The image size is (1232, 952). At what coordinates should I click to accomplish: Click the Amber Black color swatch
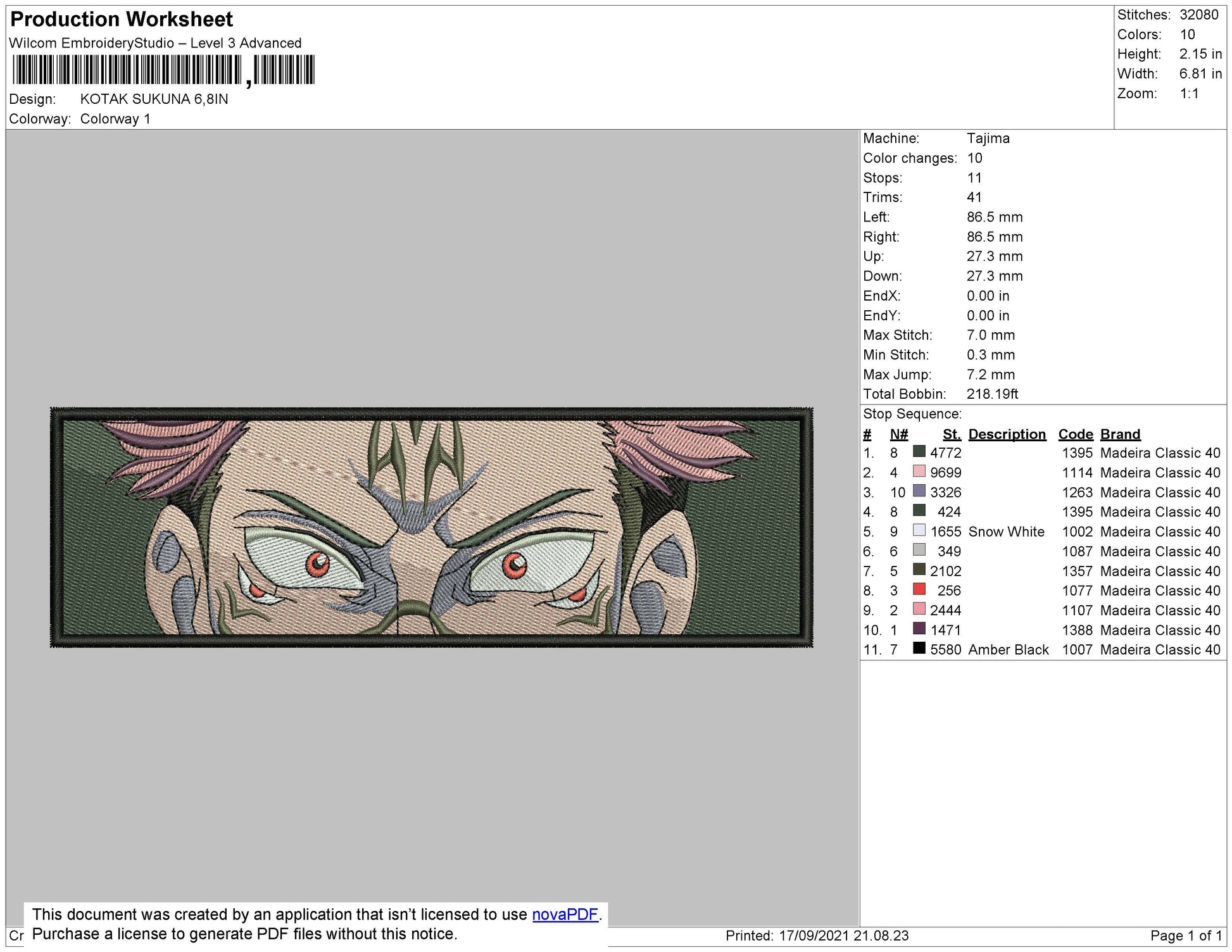pos(919,648)
